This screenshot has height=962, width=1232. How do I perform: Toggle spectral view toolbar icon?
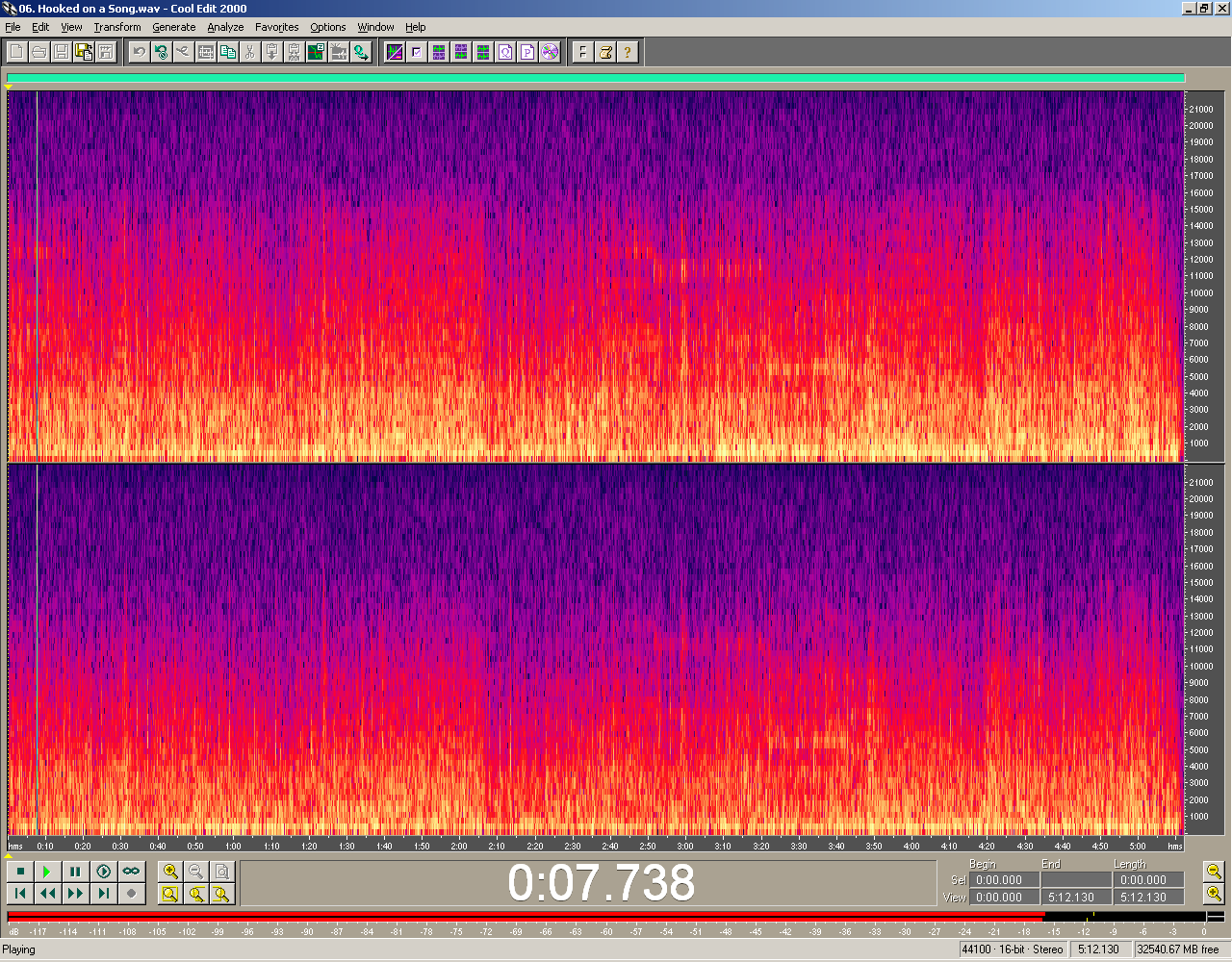[x=395, y=52]
